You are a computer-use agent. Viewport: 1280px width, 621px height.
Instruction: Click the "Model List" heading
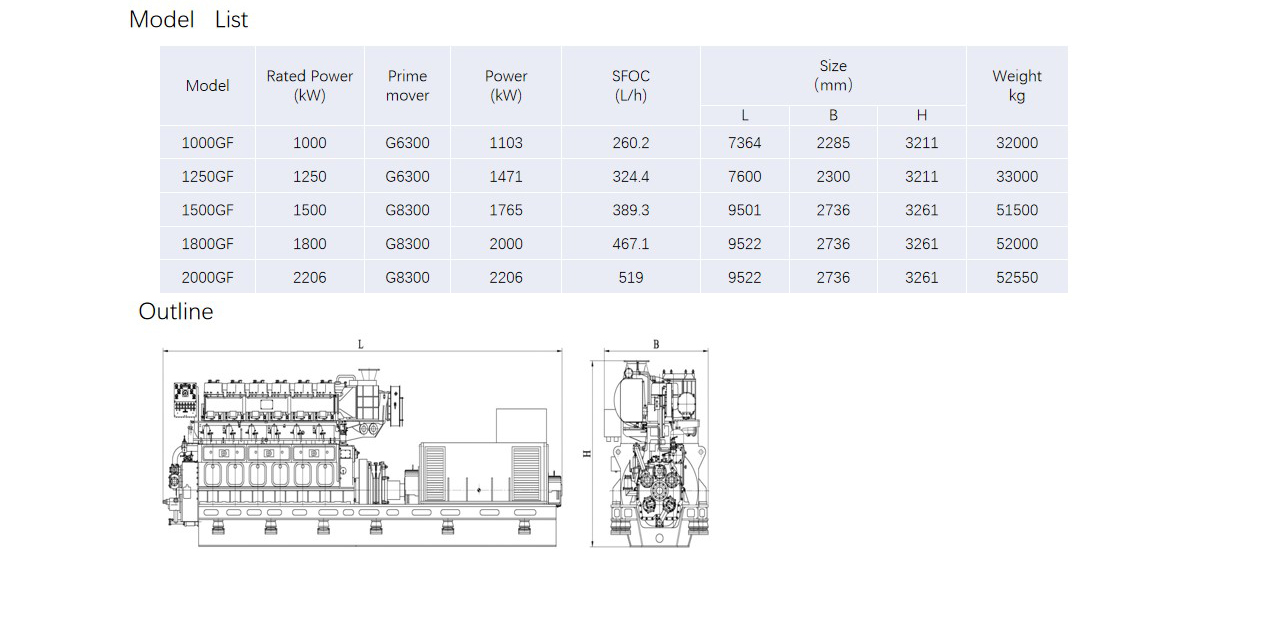click(x=188, y=19)
